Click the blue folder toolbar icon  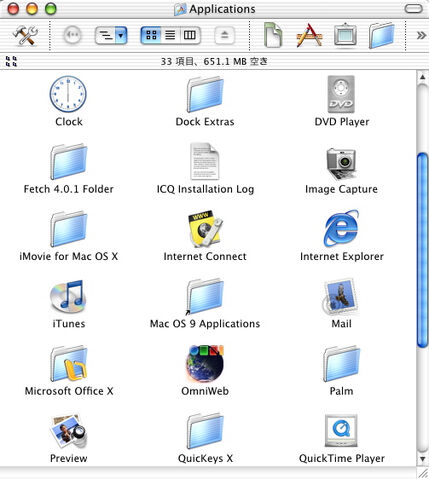point(382,35)
